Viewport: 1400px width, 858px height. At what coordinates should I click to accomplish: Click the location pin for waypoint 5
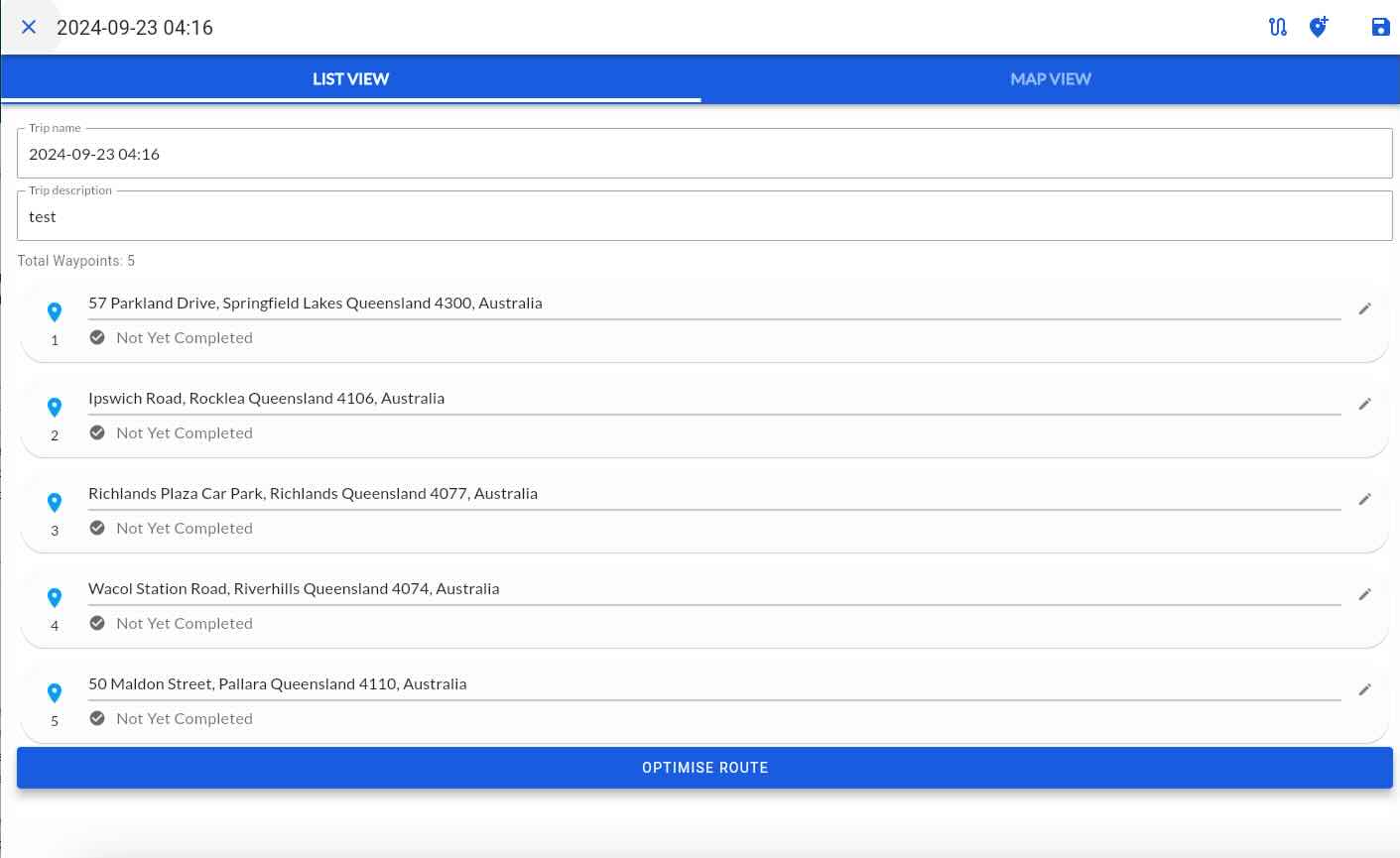click(x=55, y=692)
